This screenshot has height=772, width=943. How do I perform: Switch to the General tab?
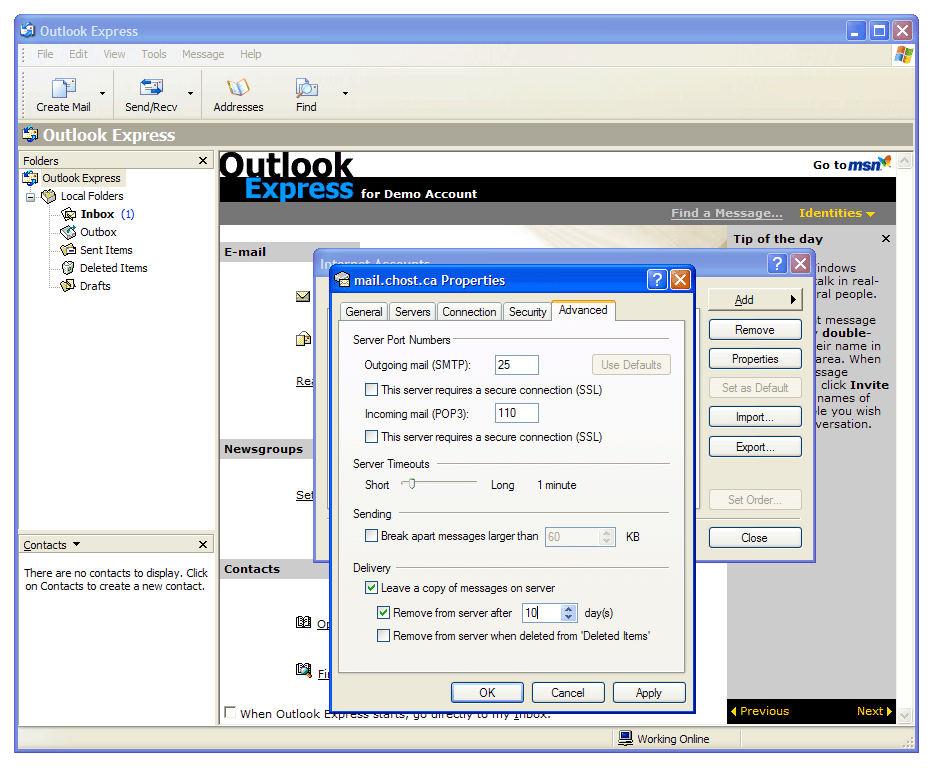pos(364,311)
